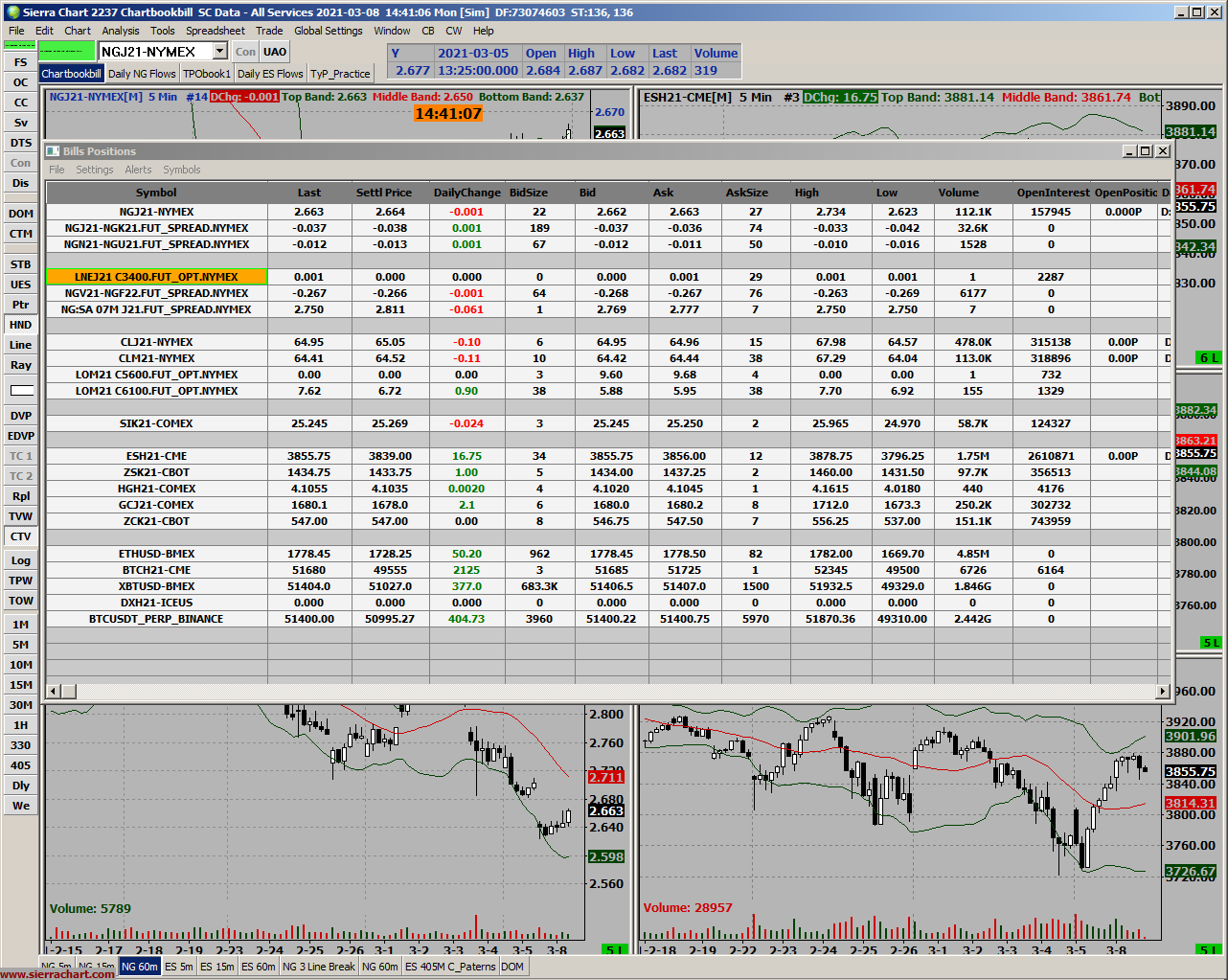
Task: Click the Sv toolbar button
Action: coord(21,123)
